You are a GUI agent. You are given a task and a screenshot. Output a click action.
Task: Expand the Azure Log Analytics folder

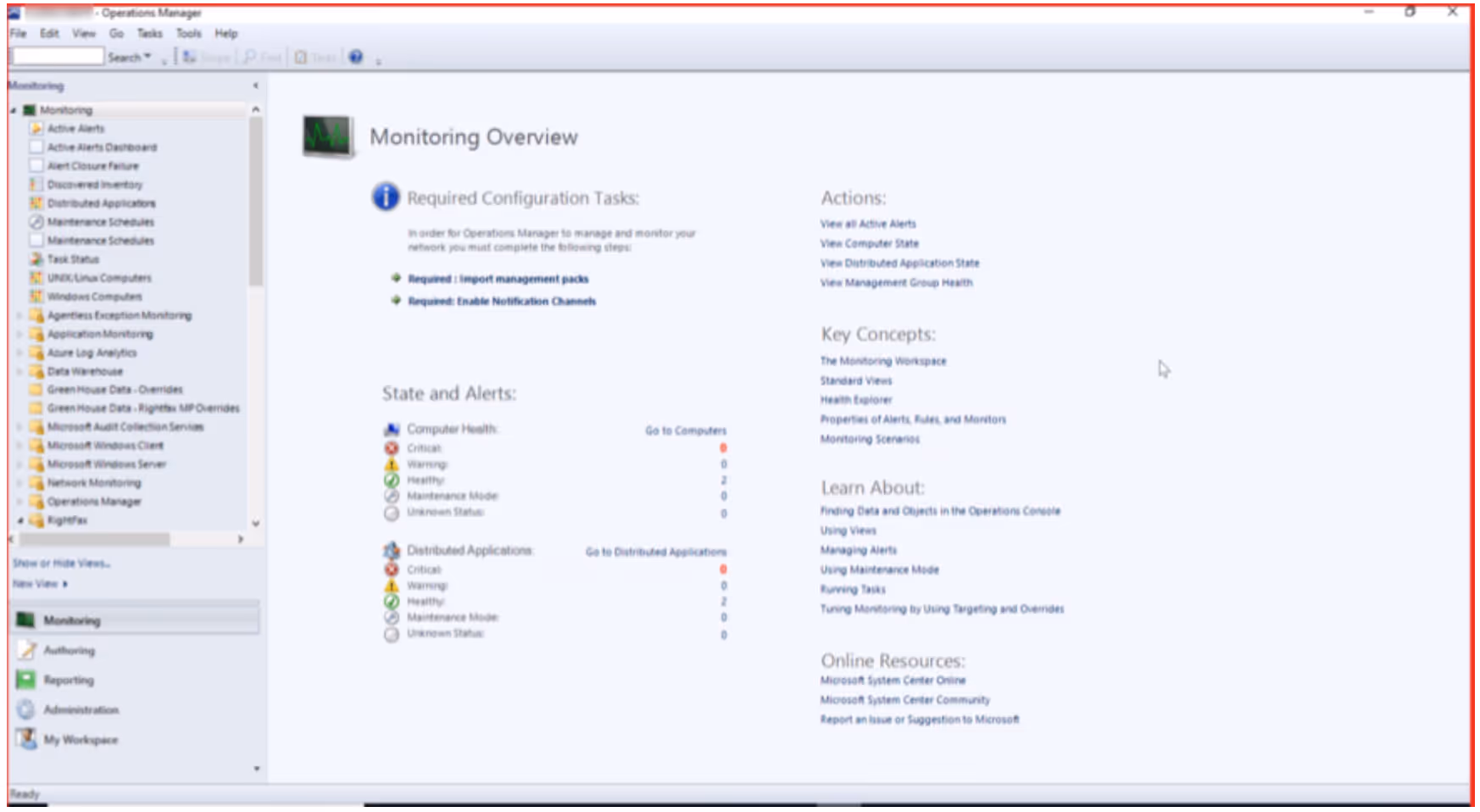click(x=20, y=353)
